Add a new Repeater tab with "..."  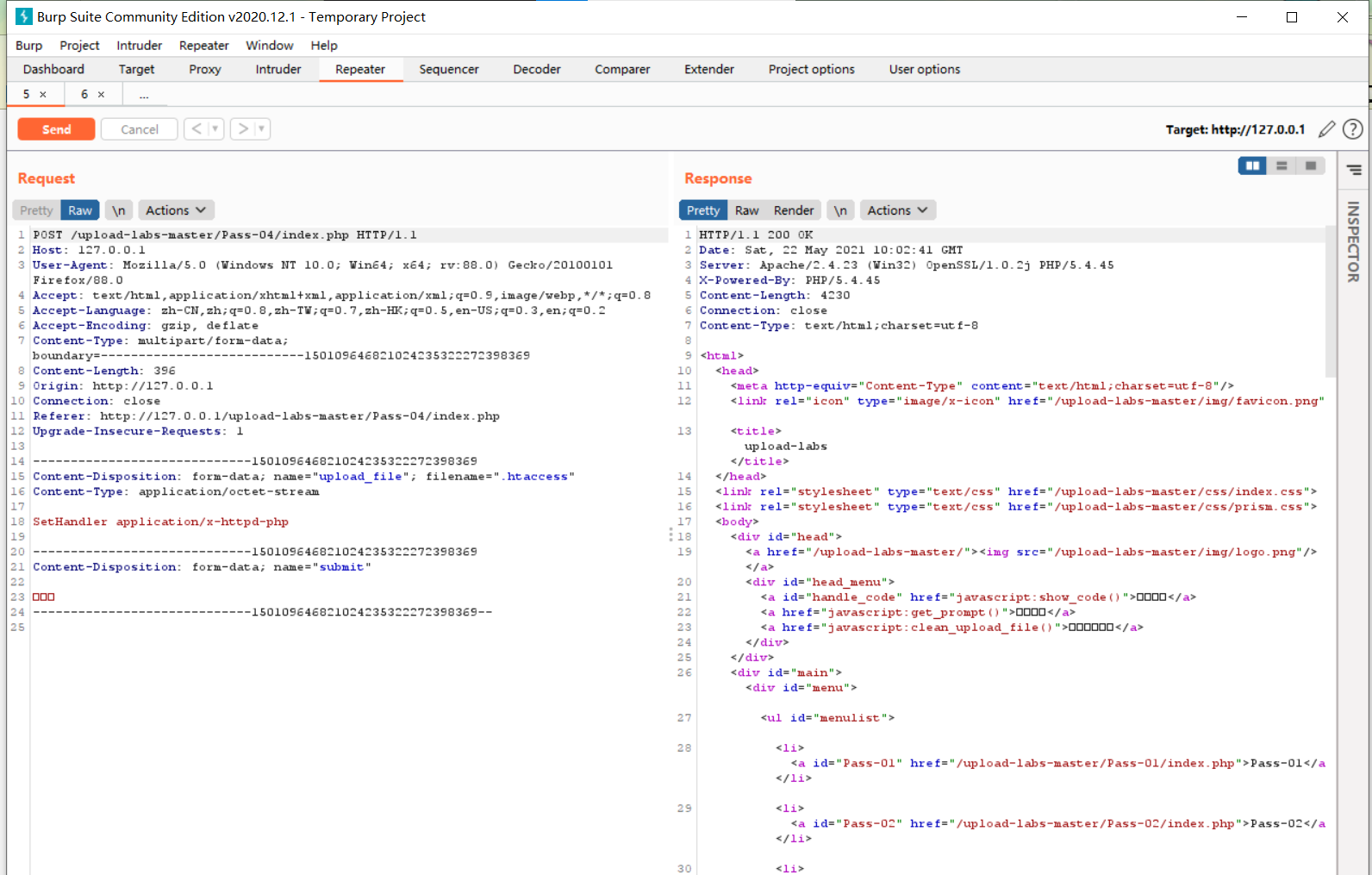coord(144,94)
